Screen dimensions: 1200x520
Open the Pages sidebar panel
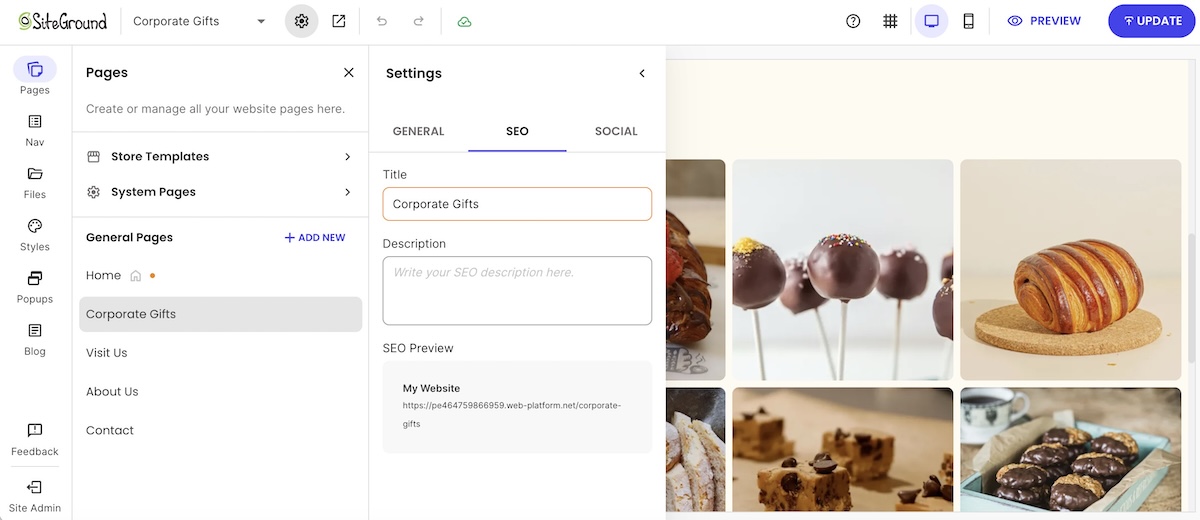35,76
